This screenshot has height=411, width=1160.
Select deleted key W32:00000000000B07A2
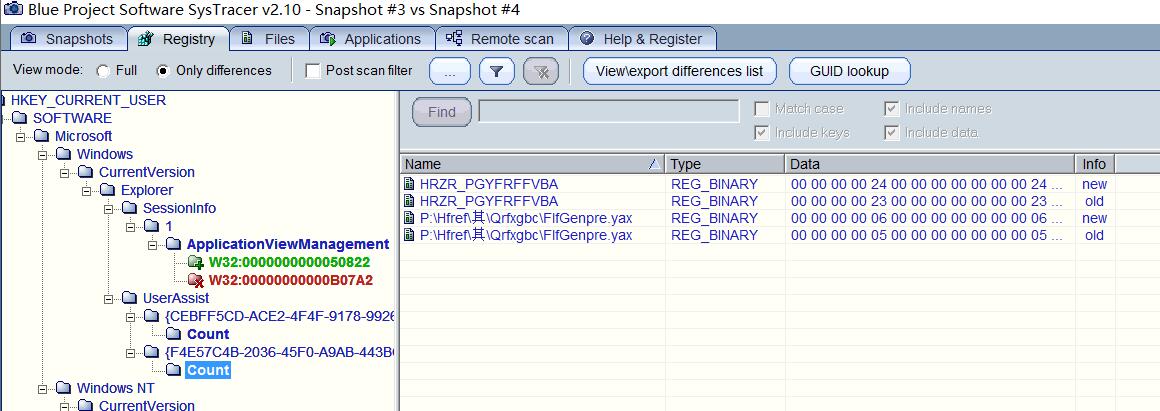(290, 280)
